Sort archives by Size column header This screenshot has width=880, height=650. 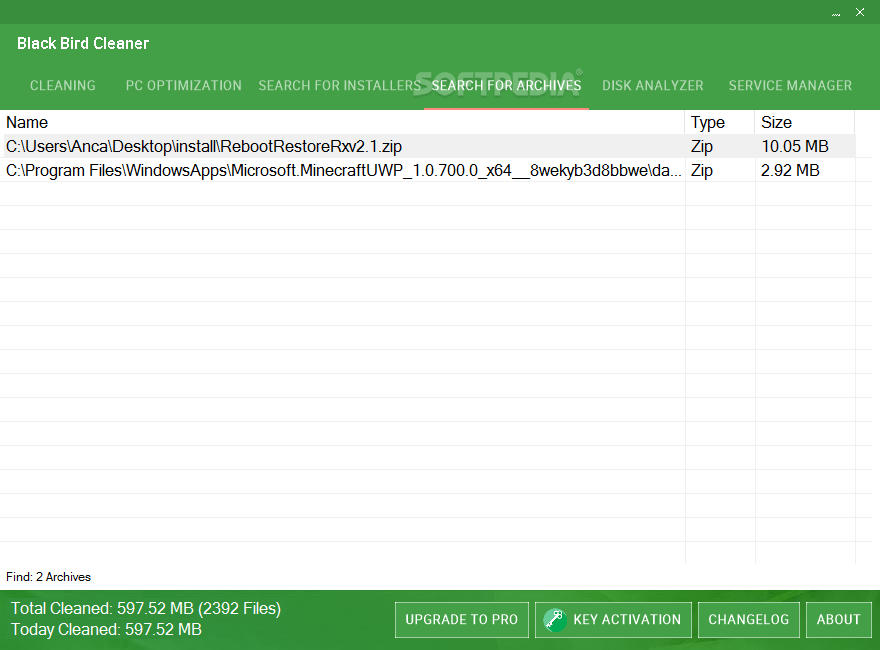pos(805,122)
